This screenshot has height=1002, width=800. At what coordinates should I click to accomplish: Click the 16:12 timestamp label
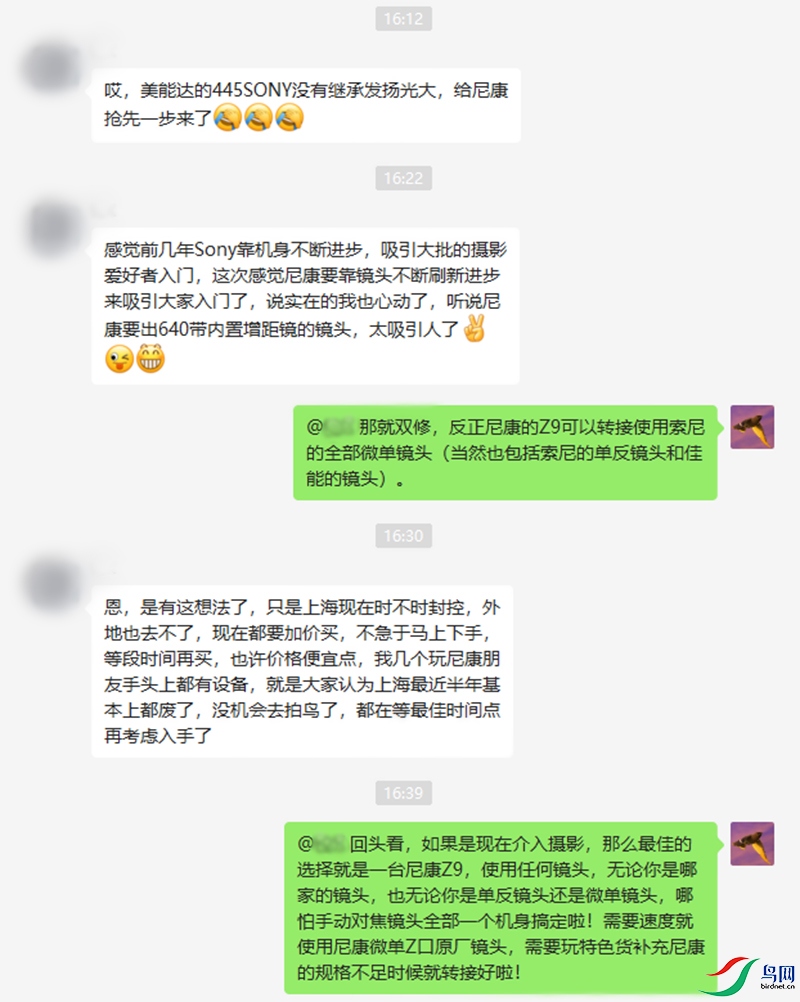point(403,19)
